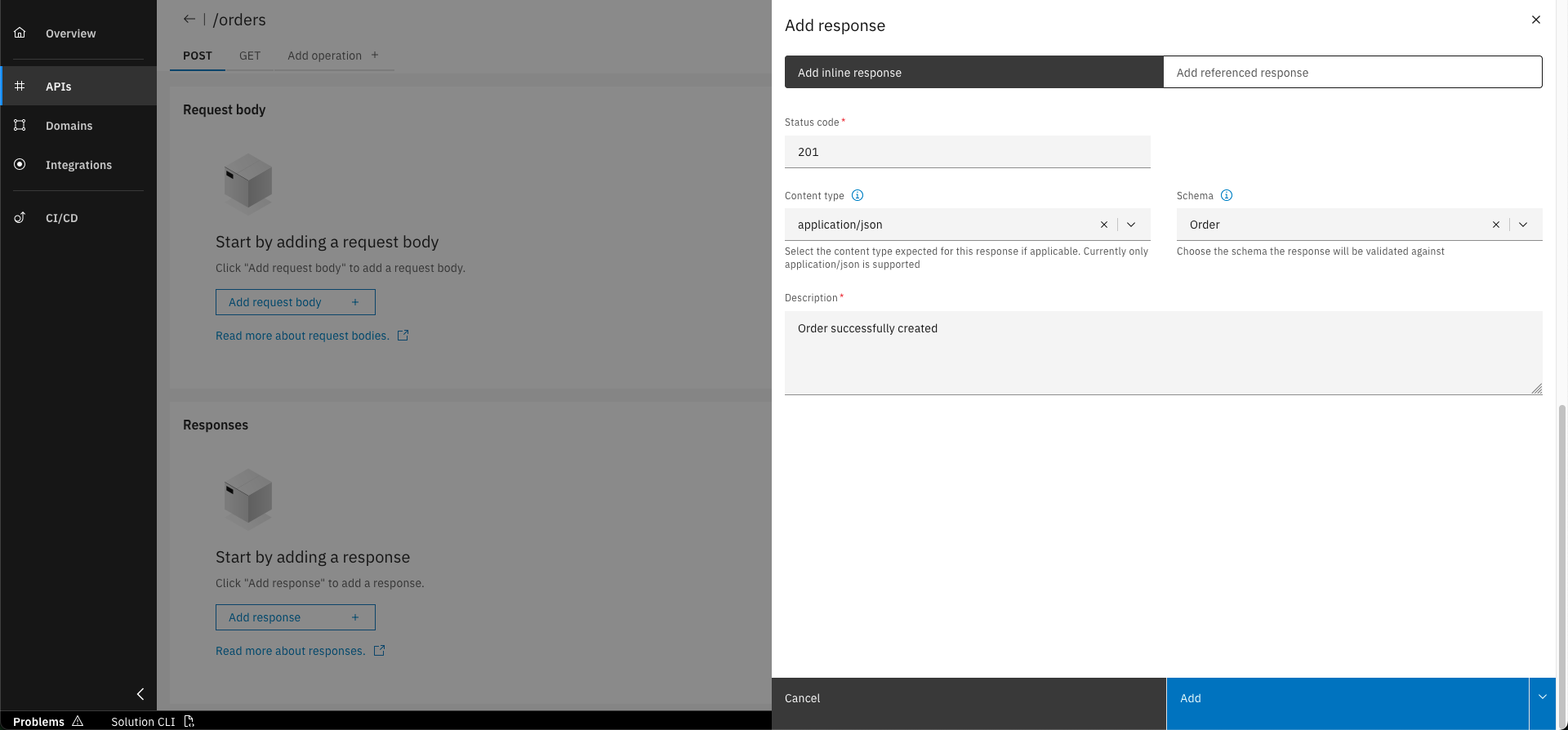Expand the Schema dropdown chevron
Screen dimensions: 1568x730
click(x=1523, y=225)
